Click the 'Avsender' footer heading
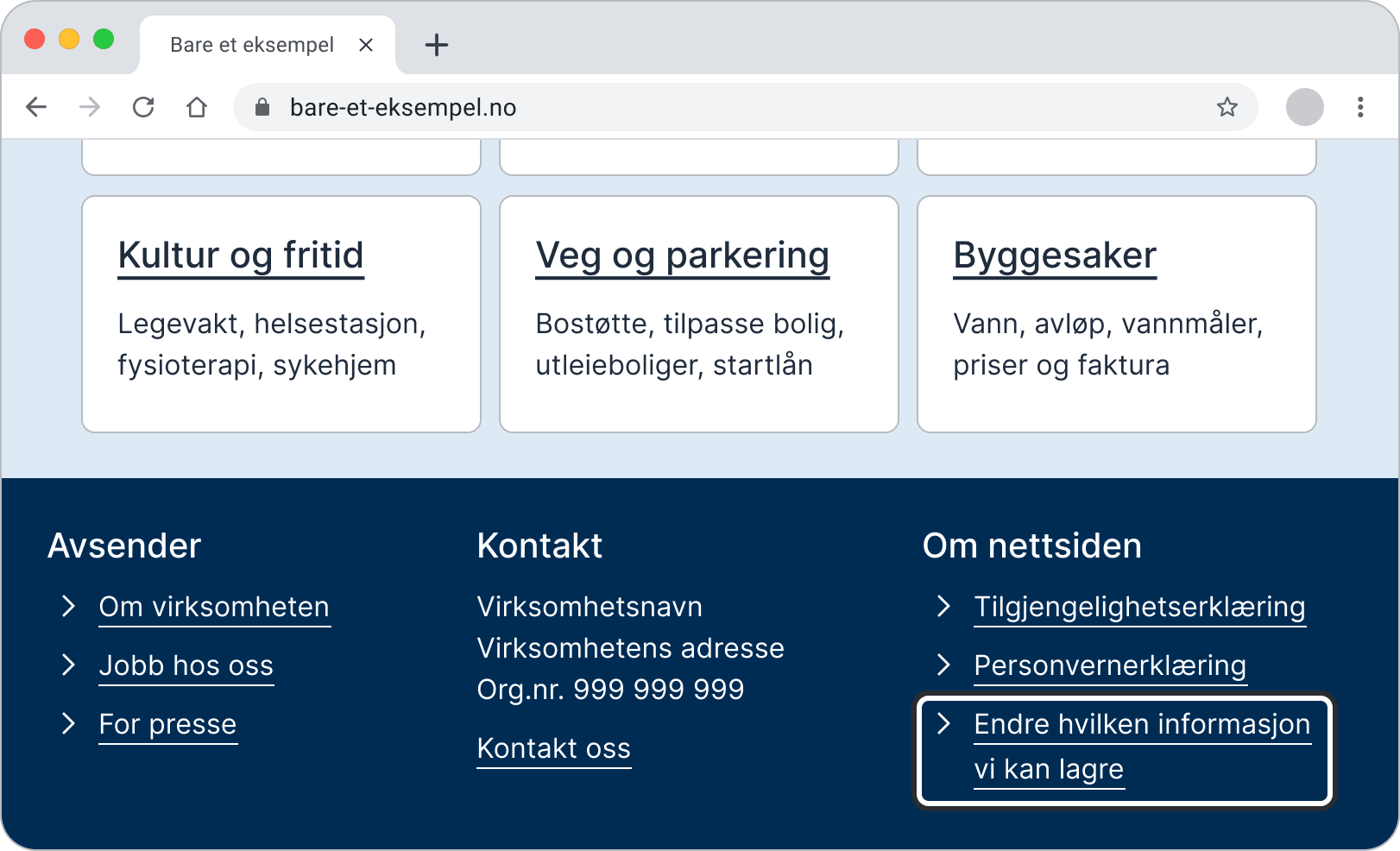The height and width of the screenshot is (851, 1400). tap(124, 546)
